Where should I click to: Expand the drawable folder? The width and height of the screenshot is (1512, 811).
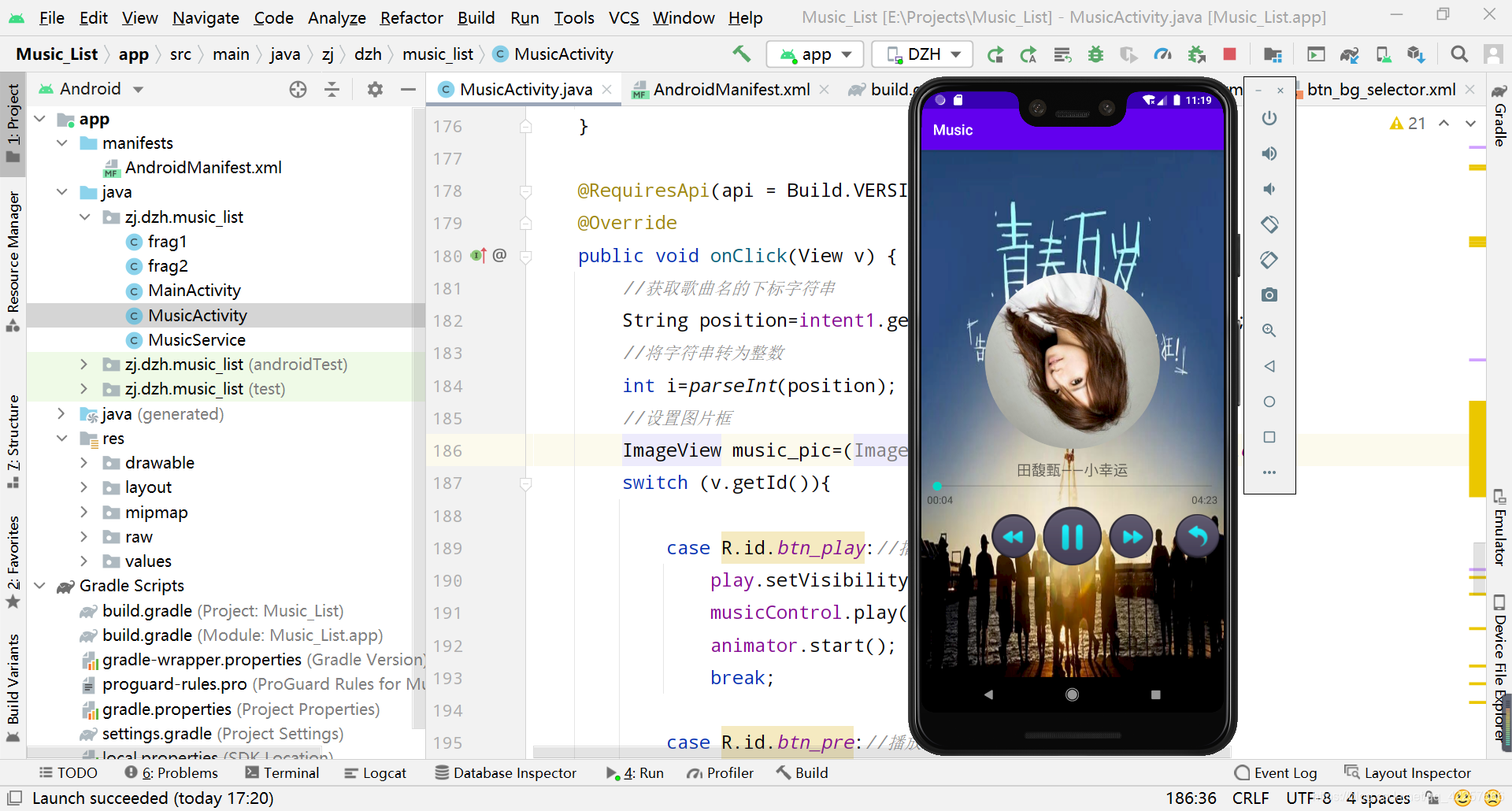point(83,463)
